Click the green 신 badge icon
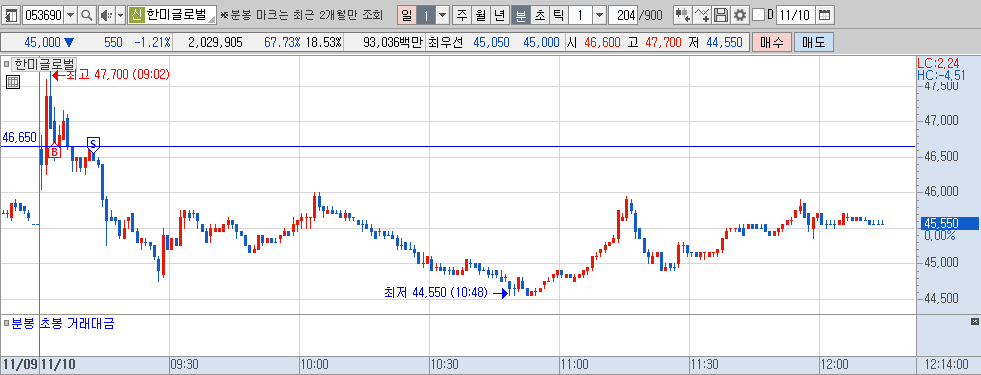The height and width of the screenshot is (375, 981). [136, 14]
